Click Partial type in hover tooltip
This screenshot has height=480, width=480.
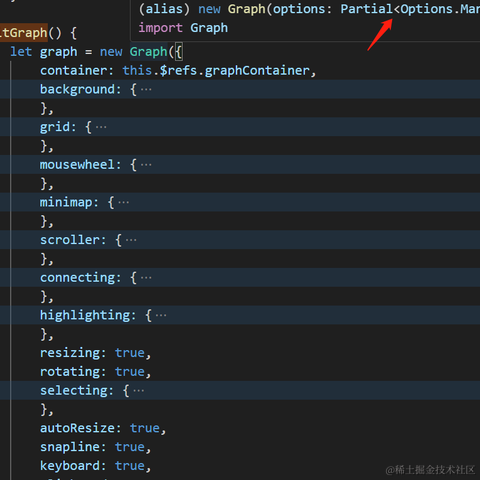point(367,9)
